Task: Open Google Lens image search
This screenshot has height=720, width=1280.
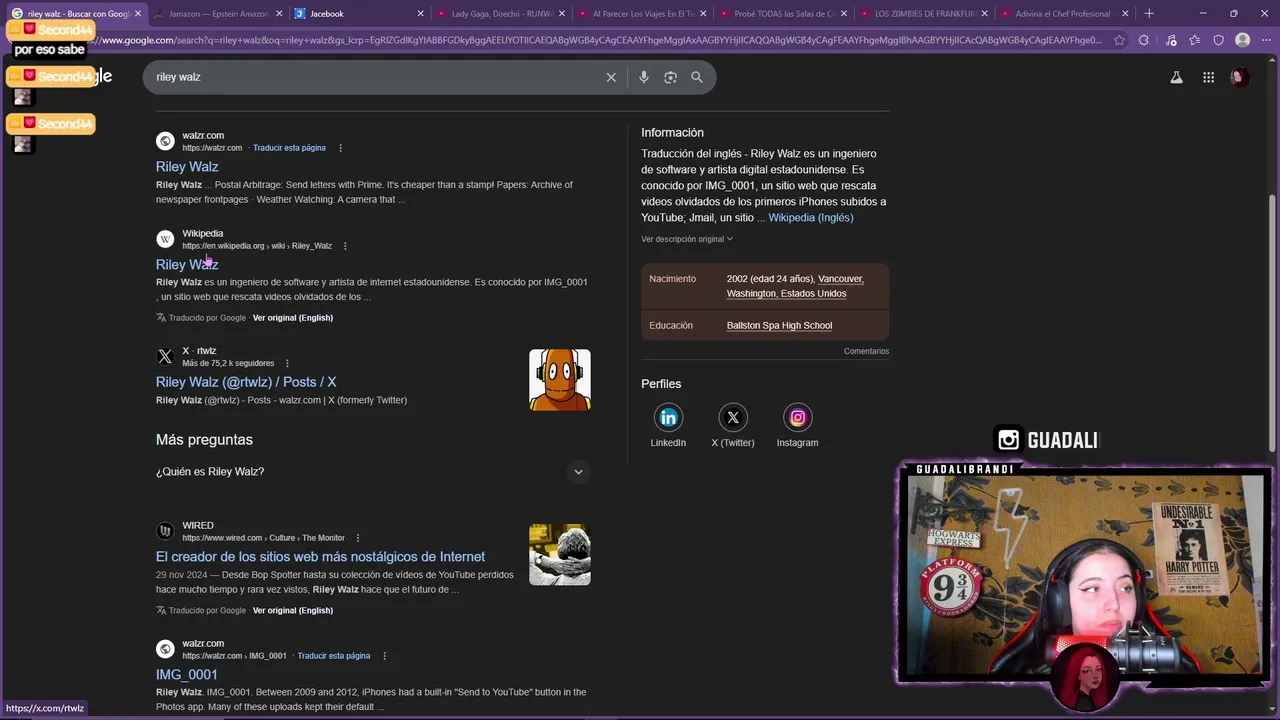Action: [x=670, y=77]
